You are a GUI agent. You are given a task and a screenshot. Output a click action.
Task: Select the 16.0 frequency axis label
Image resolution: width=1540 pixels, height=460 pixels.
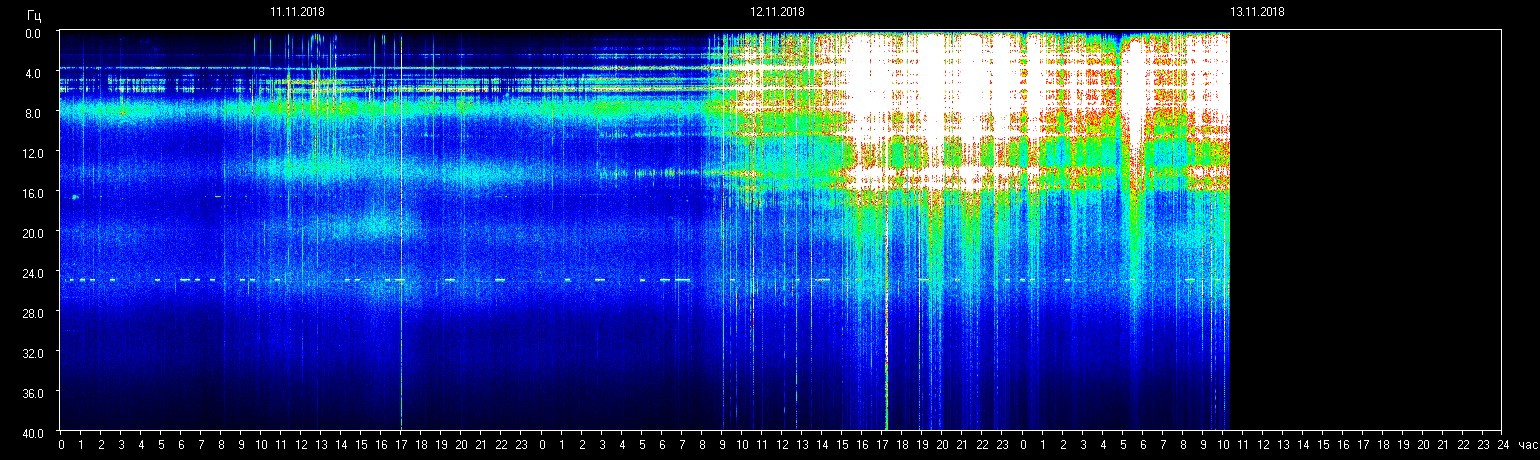33,192
